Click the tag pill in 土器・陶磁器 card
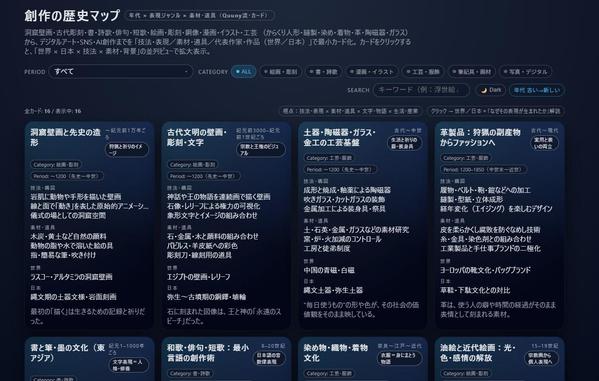Viewport: 599px width, 381px height. point(404,143)
